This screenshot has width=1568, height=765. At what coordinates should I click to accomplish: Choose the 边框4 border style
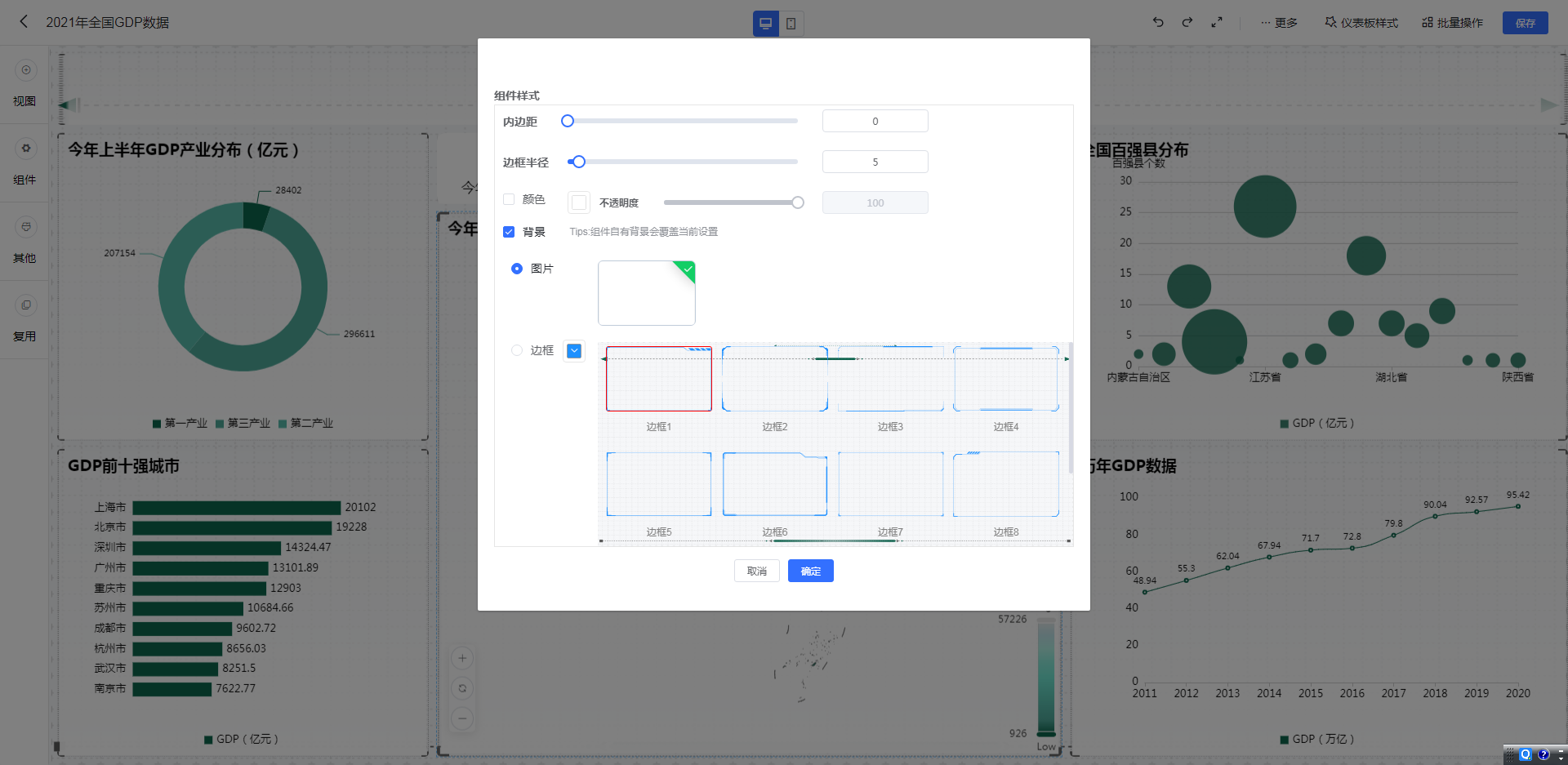[x=1006, y=379]
